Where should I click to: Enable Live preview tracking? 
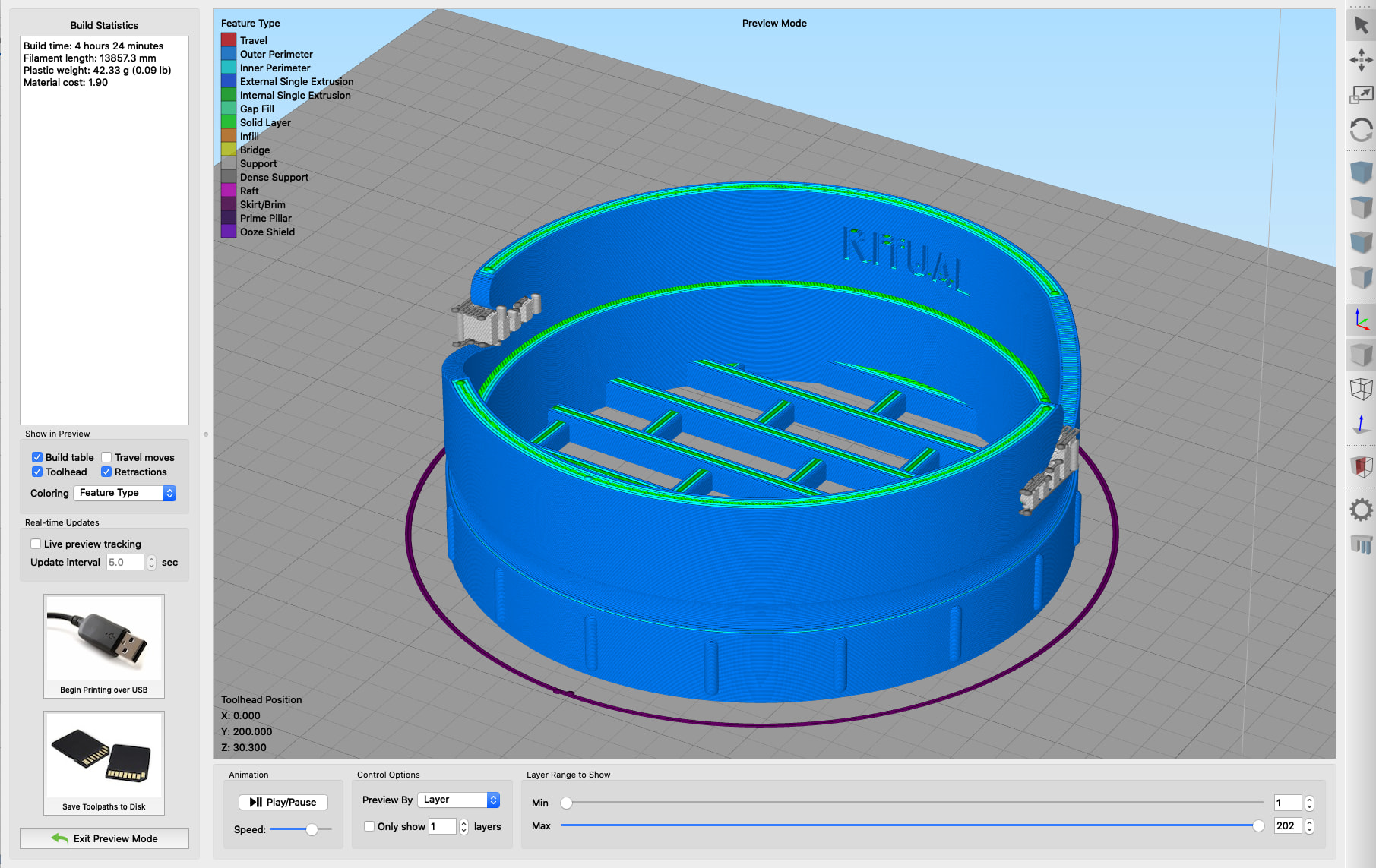point(36,544)
